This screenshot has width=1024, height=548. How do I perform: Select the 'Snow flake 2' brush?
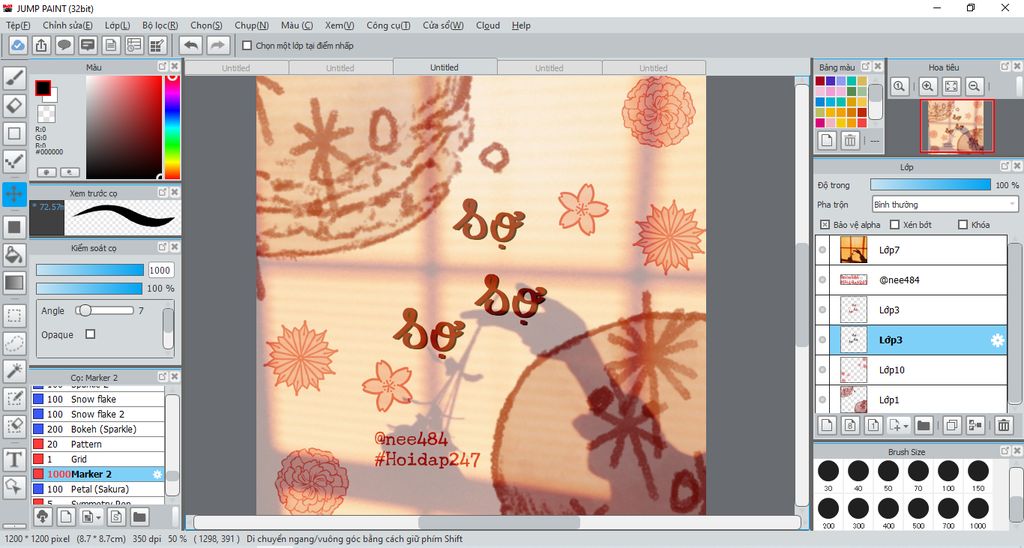click(x=98, y=414)
